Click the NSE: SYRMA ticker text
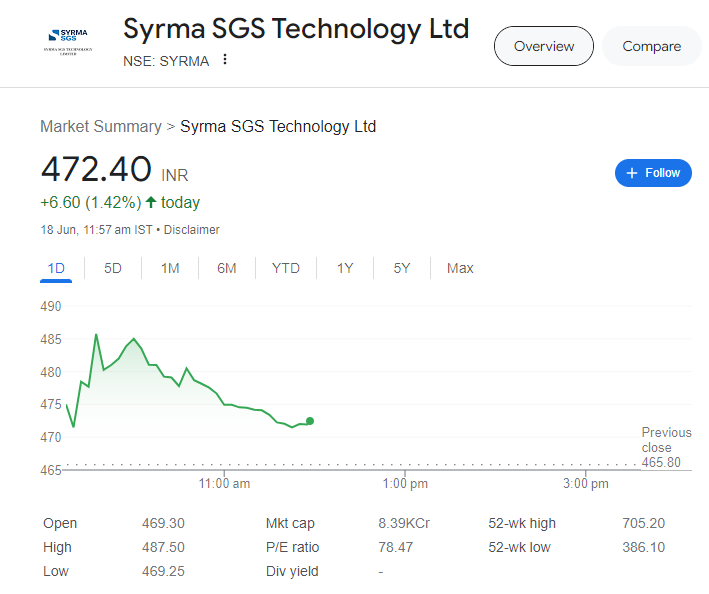This screenshot has height=594, width=709. pos(166,61)
